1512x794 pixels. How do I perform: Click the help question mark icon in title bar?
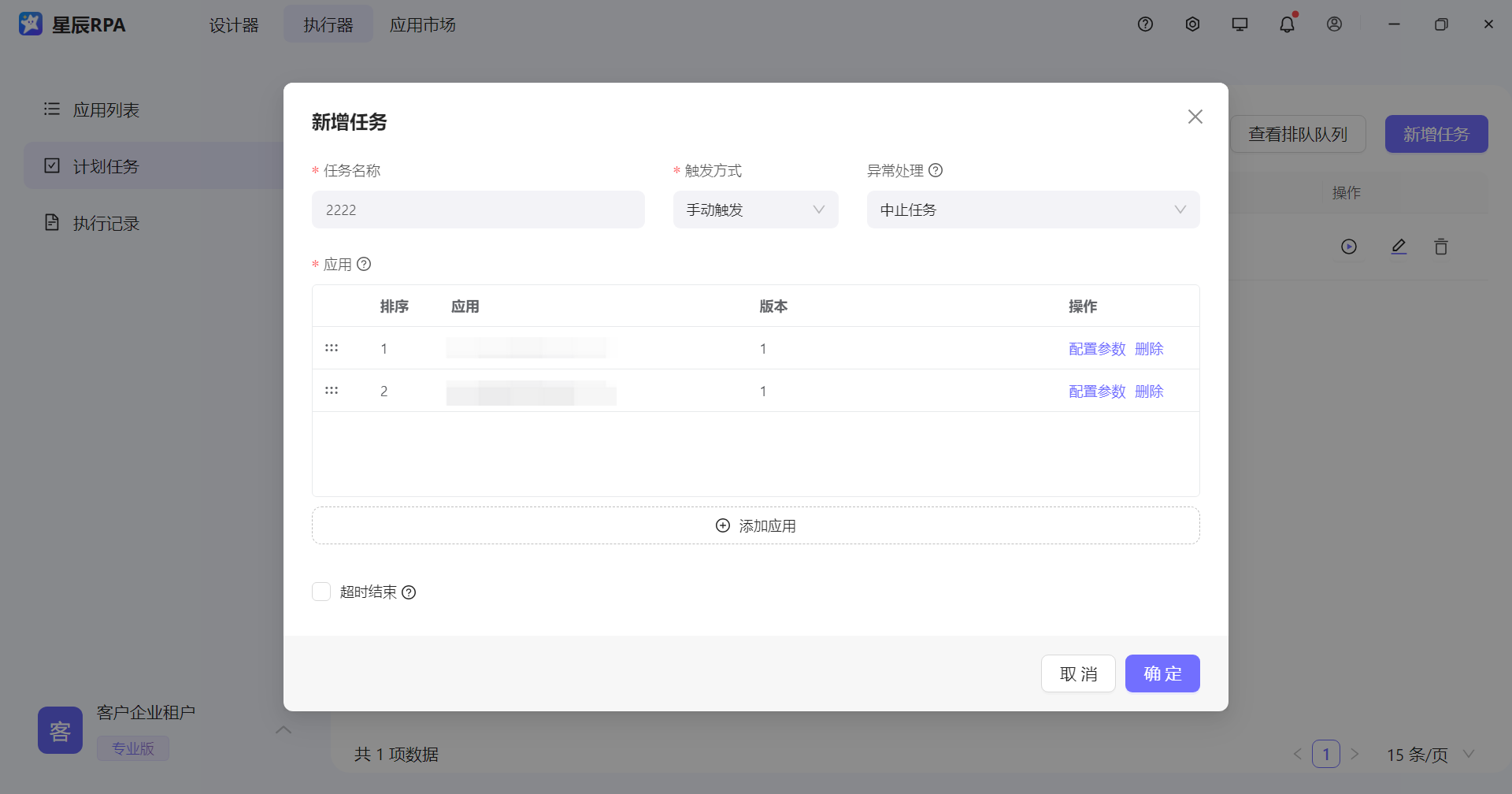click(1145, 24)
